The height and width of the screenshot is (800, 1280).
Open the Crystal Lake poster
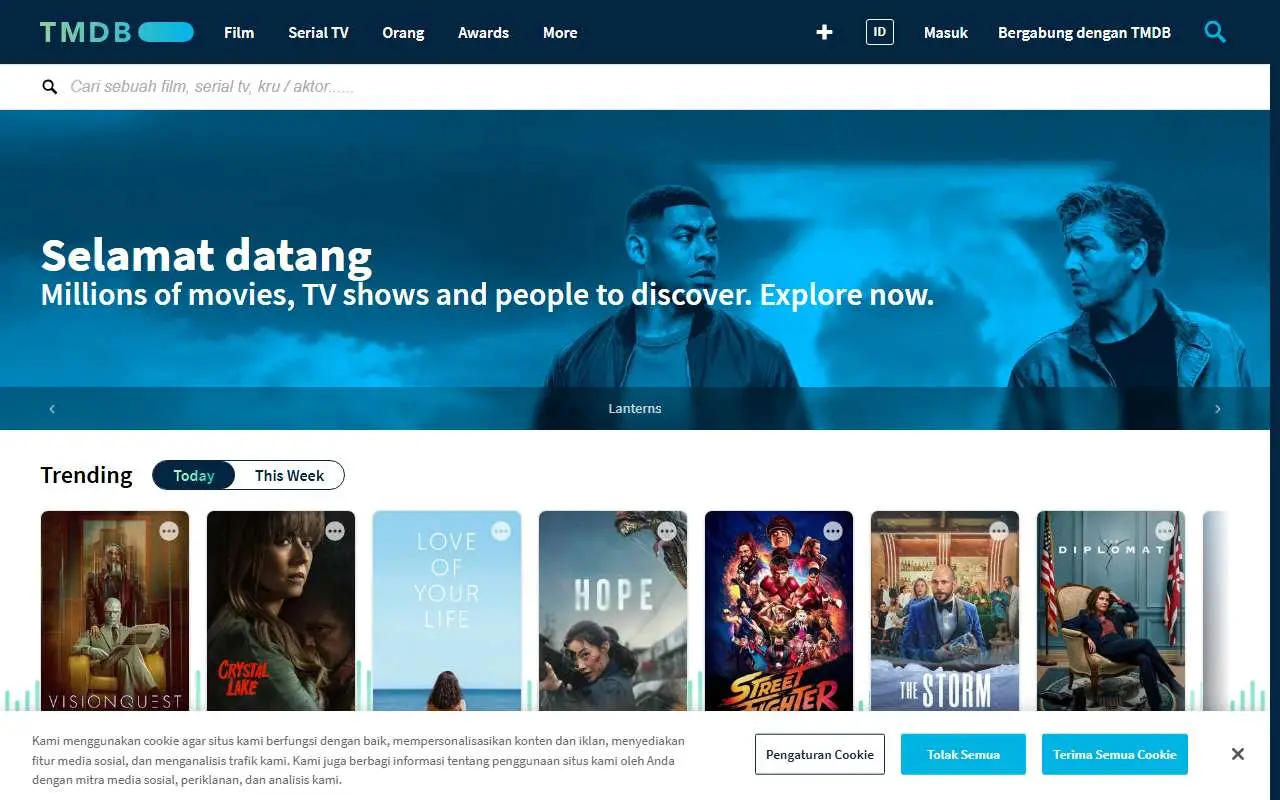(x=281, y=611)
